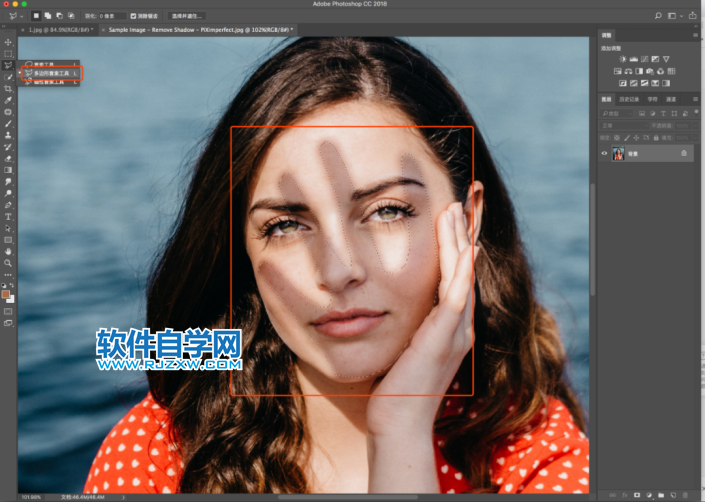The image size is (705, 502).
Task: Open the blend mode dropdown in Layers
Action: [x=622, y=126]
